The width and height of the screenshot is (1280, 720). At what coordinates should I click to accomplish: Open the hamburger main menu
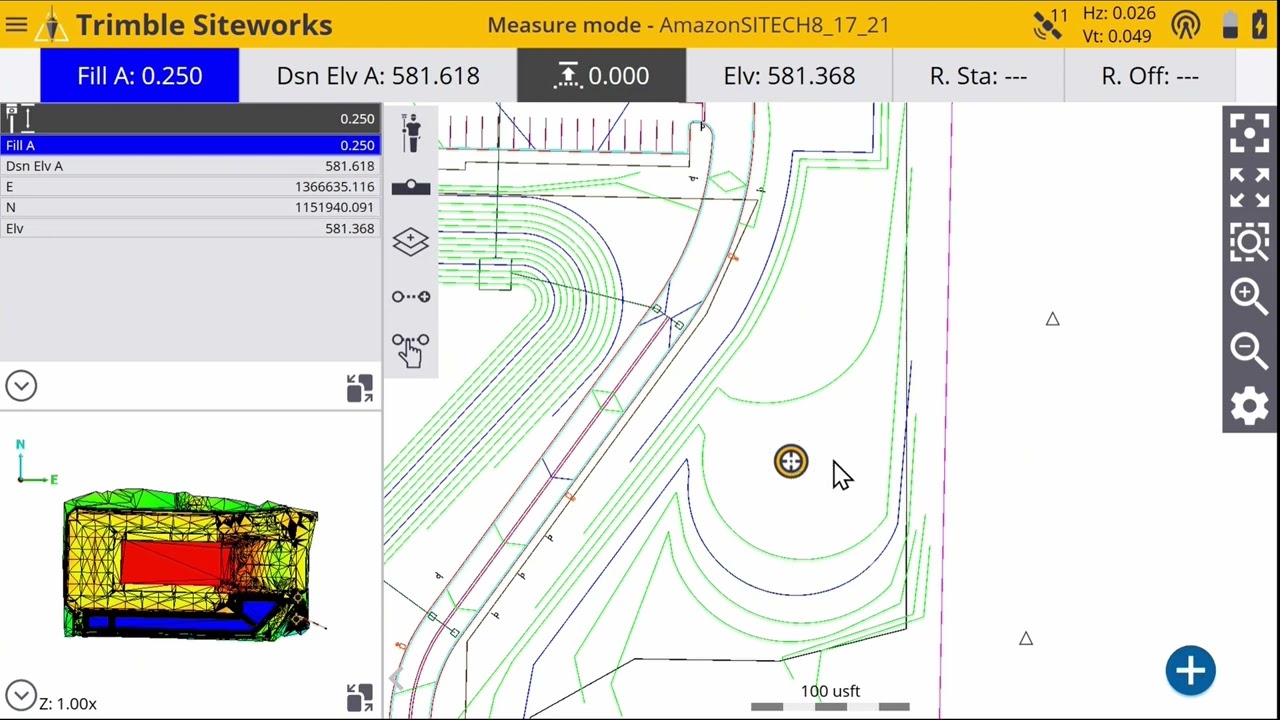[16, 24]
